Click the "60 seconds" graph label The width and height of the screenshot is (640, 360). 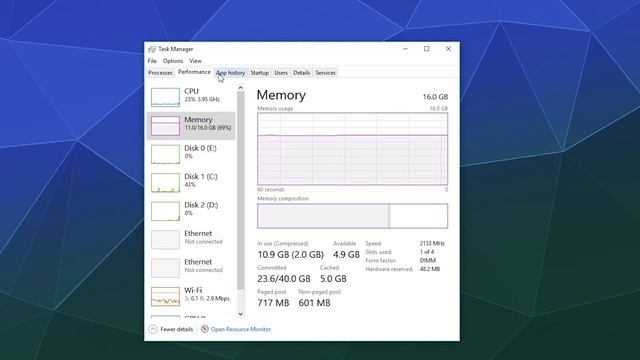(271, 190)
